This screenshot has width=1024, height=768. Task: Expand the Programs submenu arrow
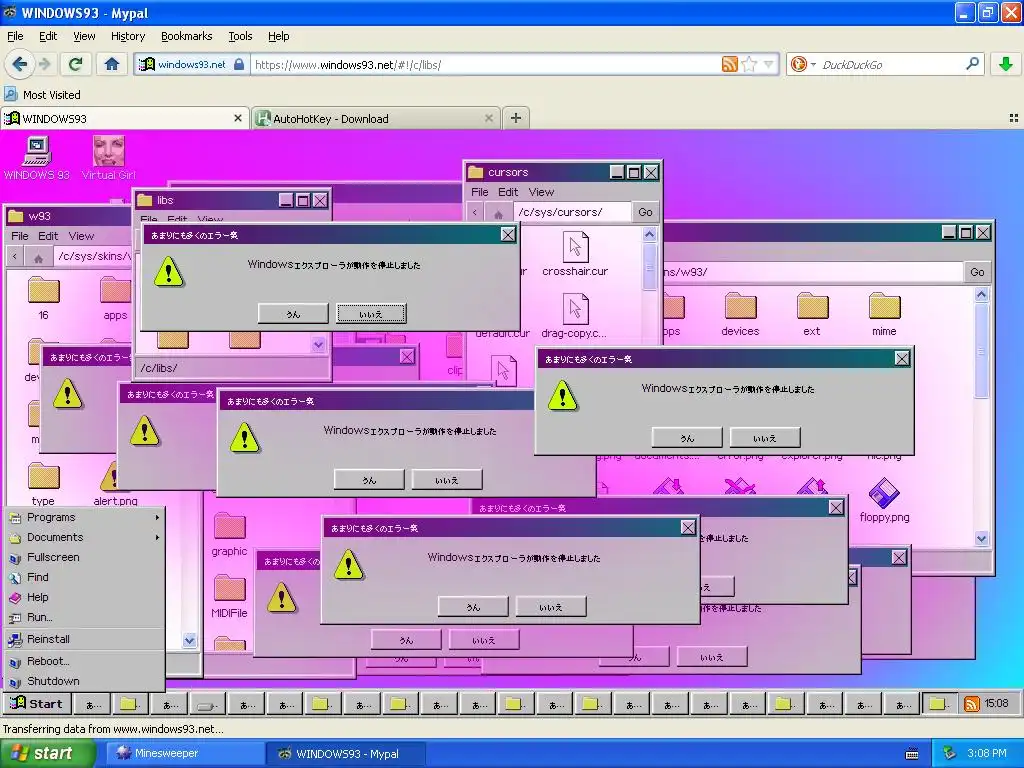pyautogui.click(x=157, y=517)
